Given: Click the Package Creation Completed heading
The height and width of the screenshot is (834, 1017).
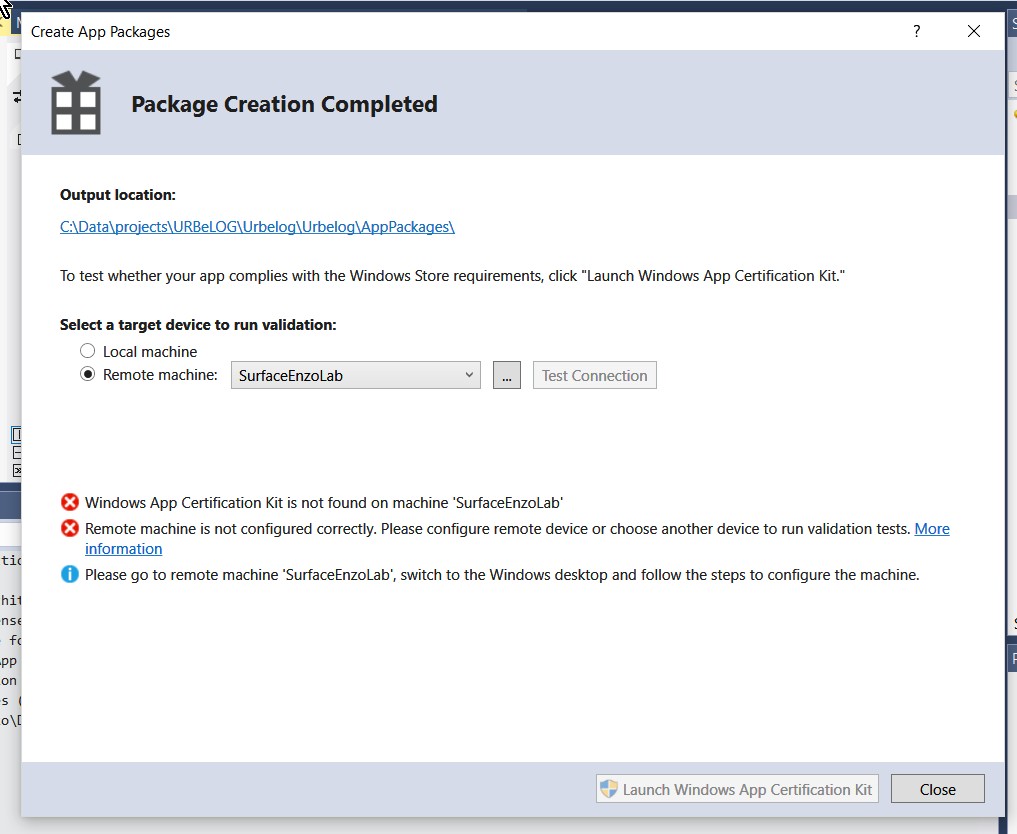Looking at the screenshot, I should point(284,104).
